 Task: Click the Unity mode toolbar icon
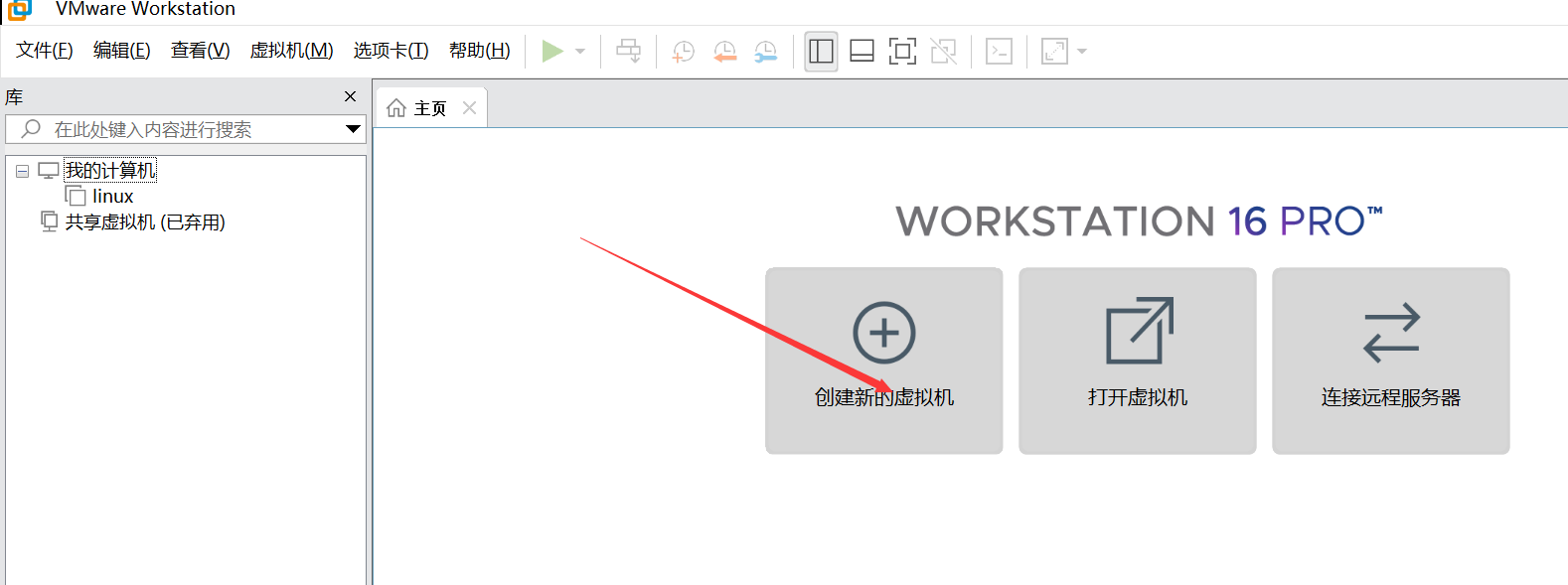coord(944,51)
